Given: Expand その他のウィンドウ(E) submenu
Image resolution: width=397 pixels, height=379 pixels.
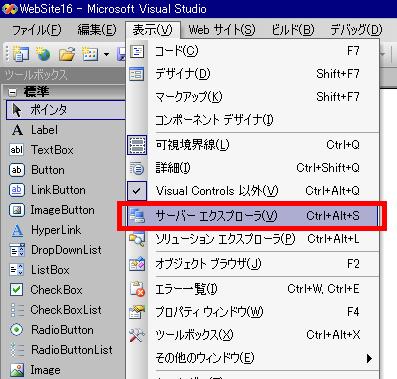Looking at the screenshot, I should pos(253,358).
